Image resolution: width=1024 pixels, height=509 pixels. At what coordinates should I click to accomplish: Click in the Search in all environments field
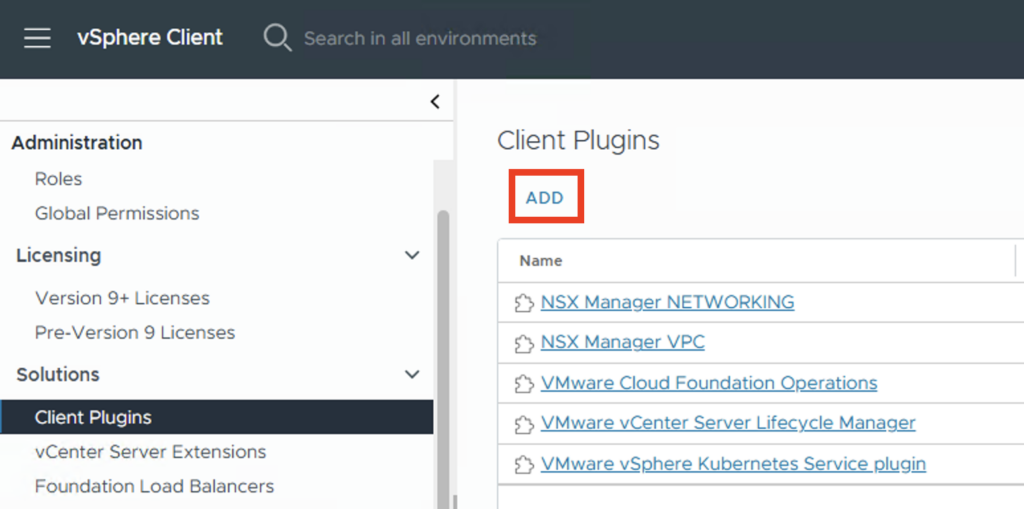[x=420, y=38]
